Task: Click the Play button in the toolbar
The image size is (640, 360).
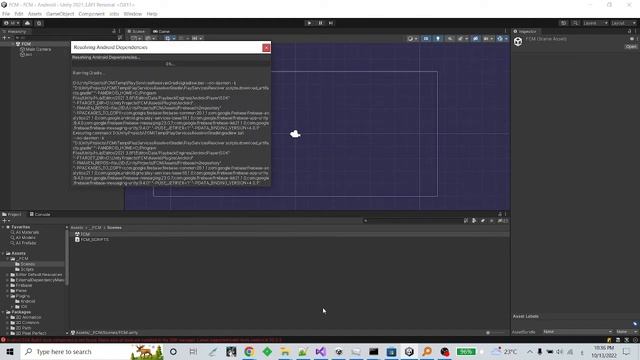Action: click(x=309, y=23)
